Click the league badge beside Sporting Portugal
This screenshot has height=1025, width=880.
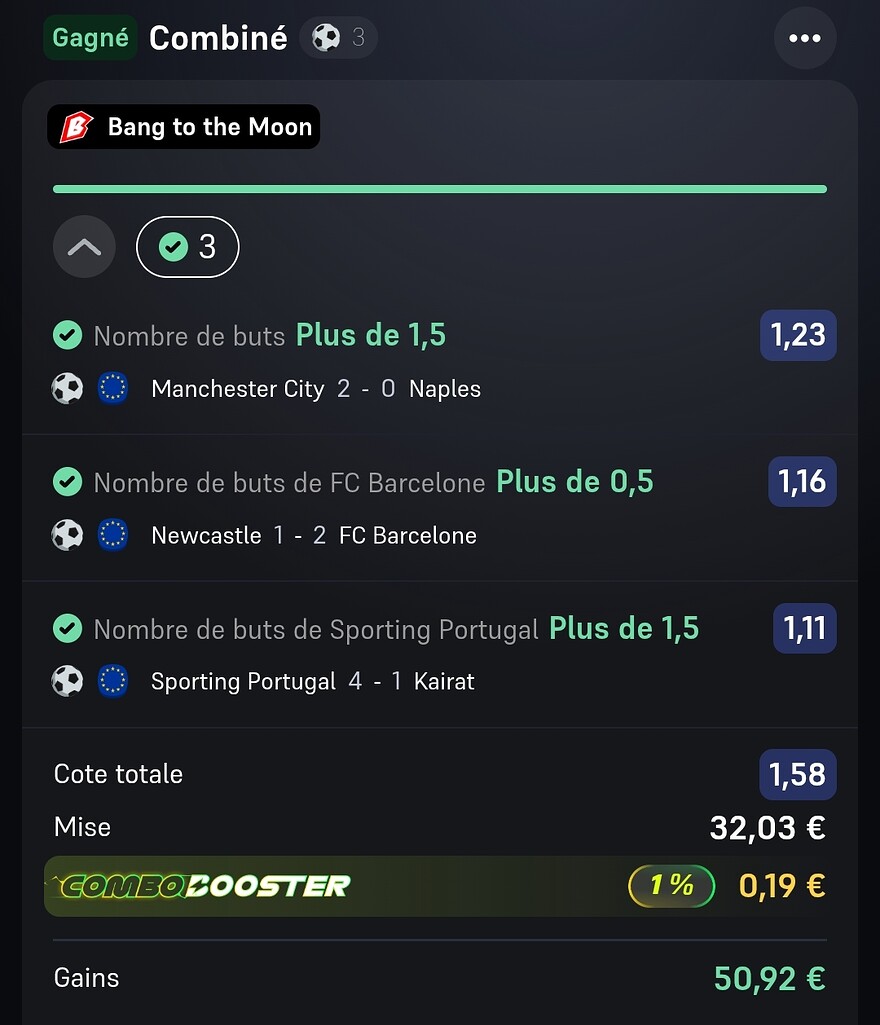coord(113,681)
